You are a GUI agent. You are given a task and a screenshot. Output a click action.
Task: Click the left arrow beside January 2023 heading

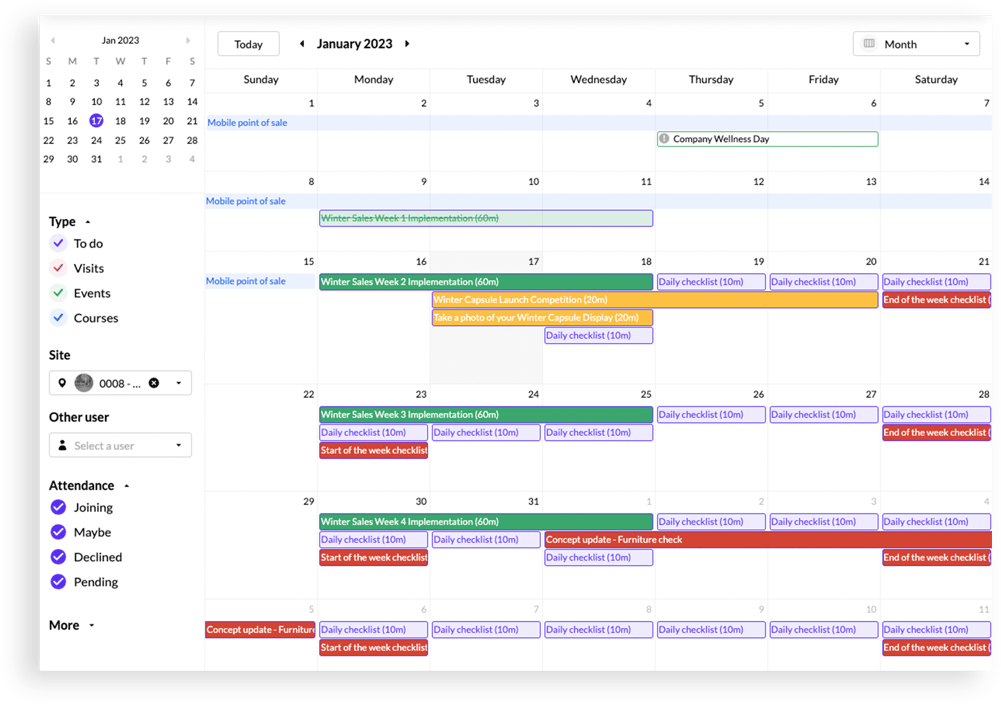[x=302, y=44]
